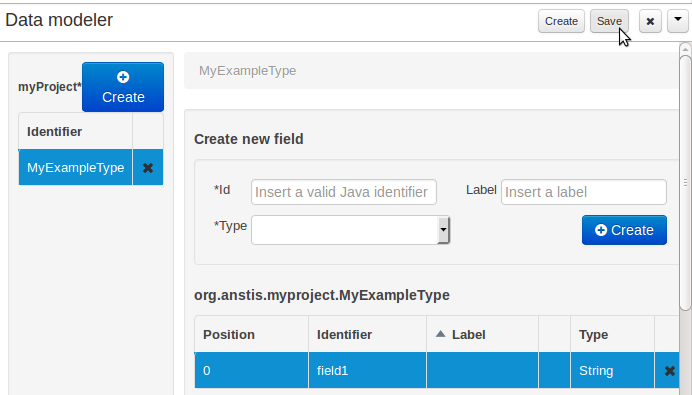
Task: Sort by the Position column header
Action: (229, 335)
